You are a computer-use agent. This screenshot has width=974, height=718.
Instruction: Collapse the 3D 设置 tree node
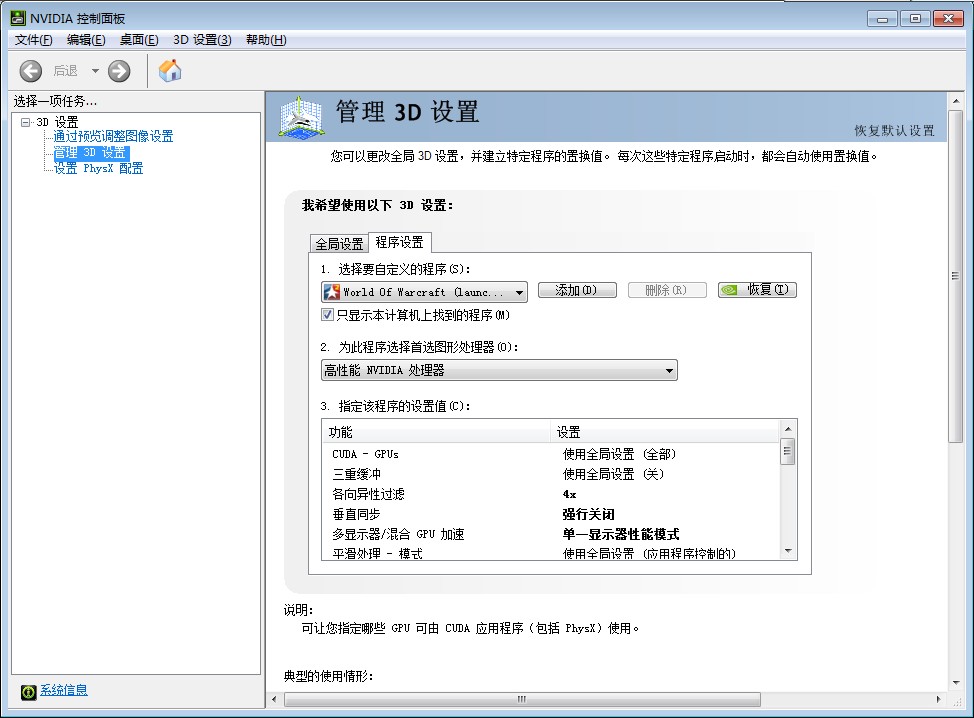click(x=25, y=122)
